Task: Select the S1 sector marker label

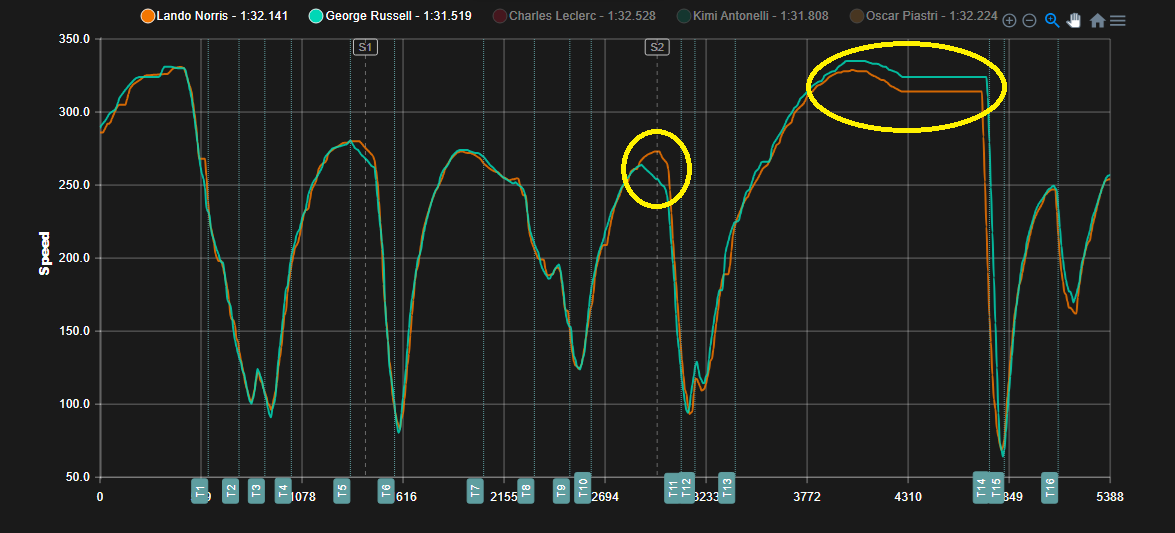Action: [x=365, y=47]
